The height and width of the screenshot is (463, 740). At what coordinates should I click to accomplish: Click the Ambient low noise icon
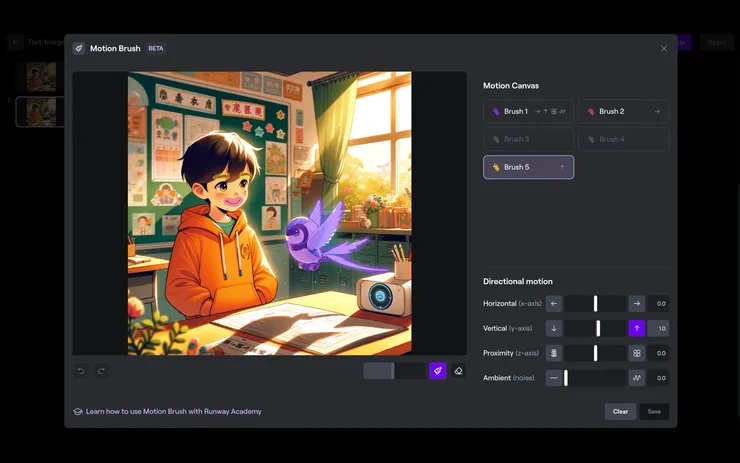click(x=554, y=378)
